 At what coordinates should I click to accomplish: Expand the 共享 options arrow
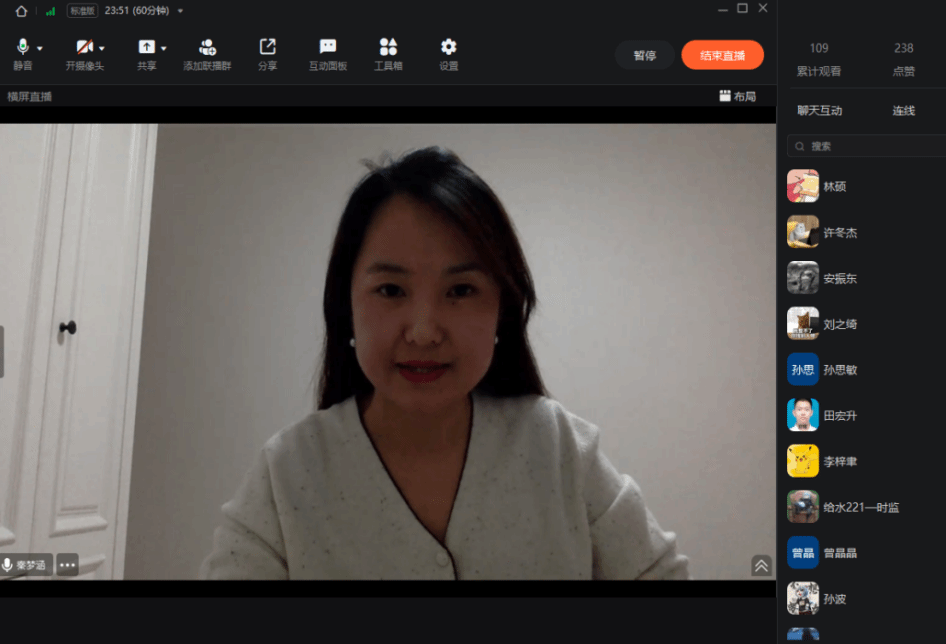(164, 48)
